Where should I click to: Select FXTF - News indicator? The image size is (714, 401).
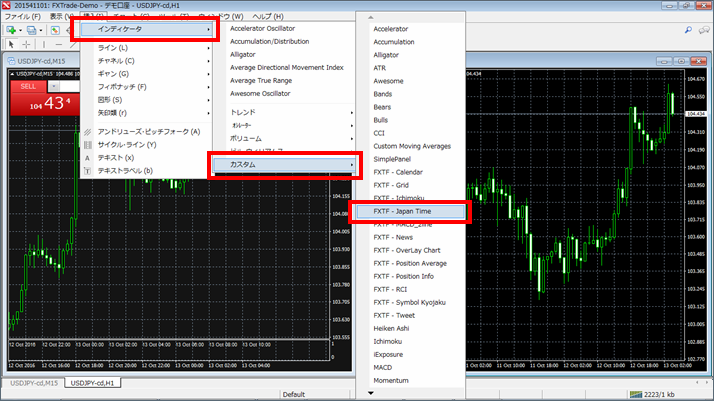393,237
